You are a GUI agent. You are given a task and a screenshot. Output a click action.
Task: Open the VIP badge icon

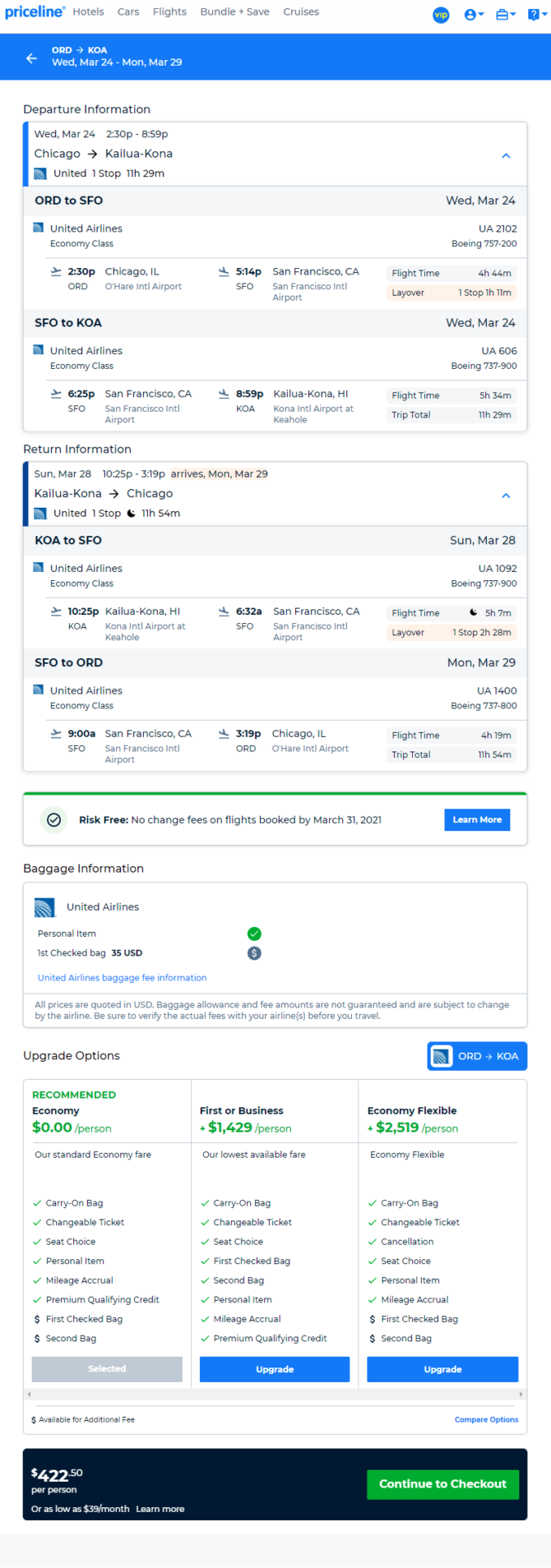tap(441, 15)
